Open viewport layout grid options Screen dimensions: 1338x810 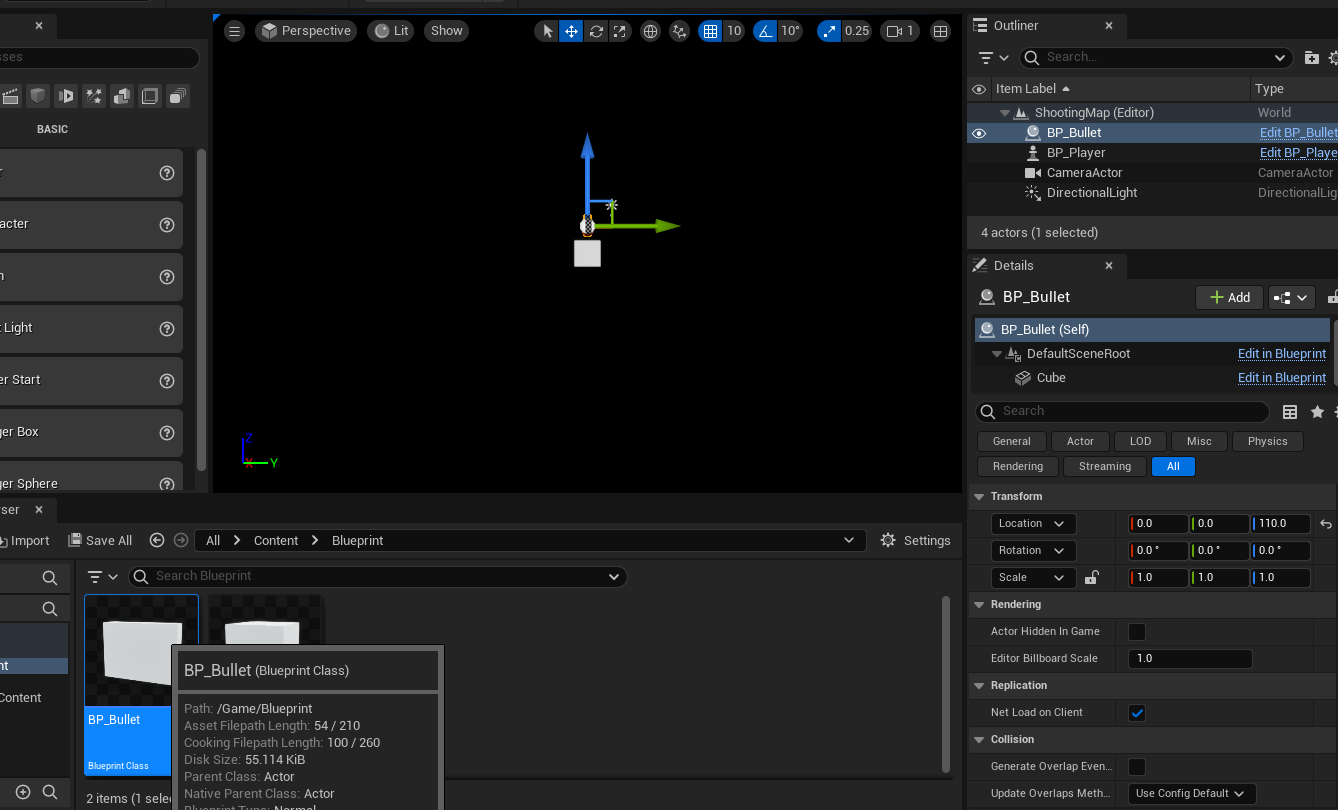pos(941,31)
